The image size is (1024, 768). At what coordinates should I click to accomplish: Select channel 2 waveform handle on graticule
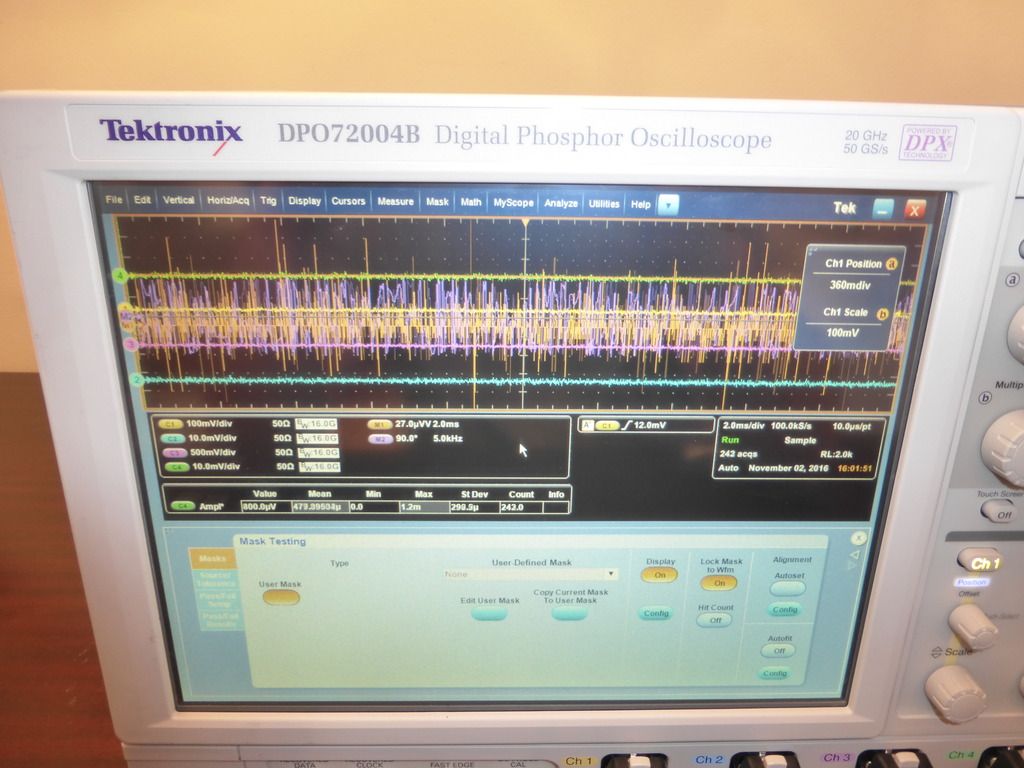(x=137, y=380)
